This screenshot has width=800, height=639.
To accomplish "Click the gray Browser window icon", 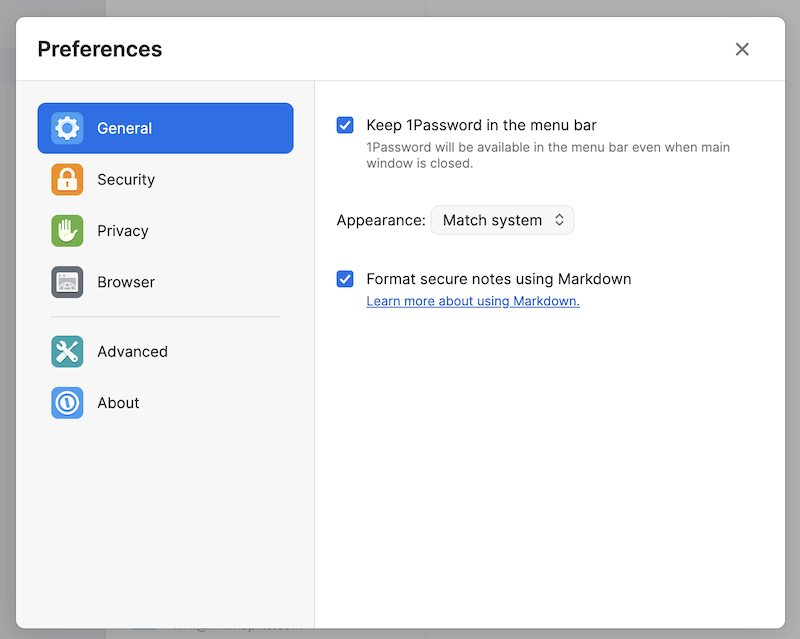I will click(x=67, y=282).
